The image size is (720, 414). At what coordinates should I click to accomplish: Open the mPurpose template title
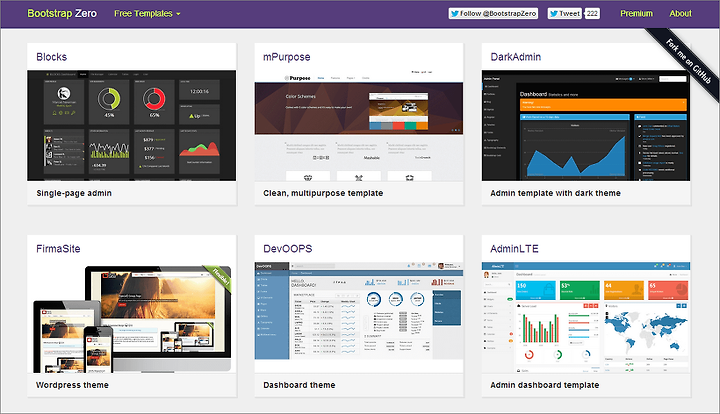pos(287,57)
